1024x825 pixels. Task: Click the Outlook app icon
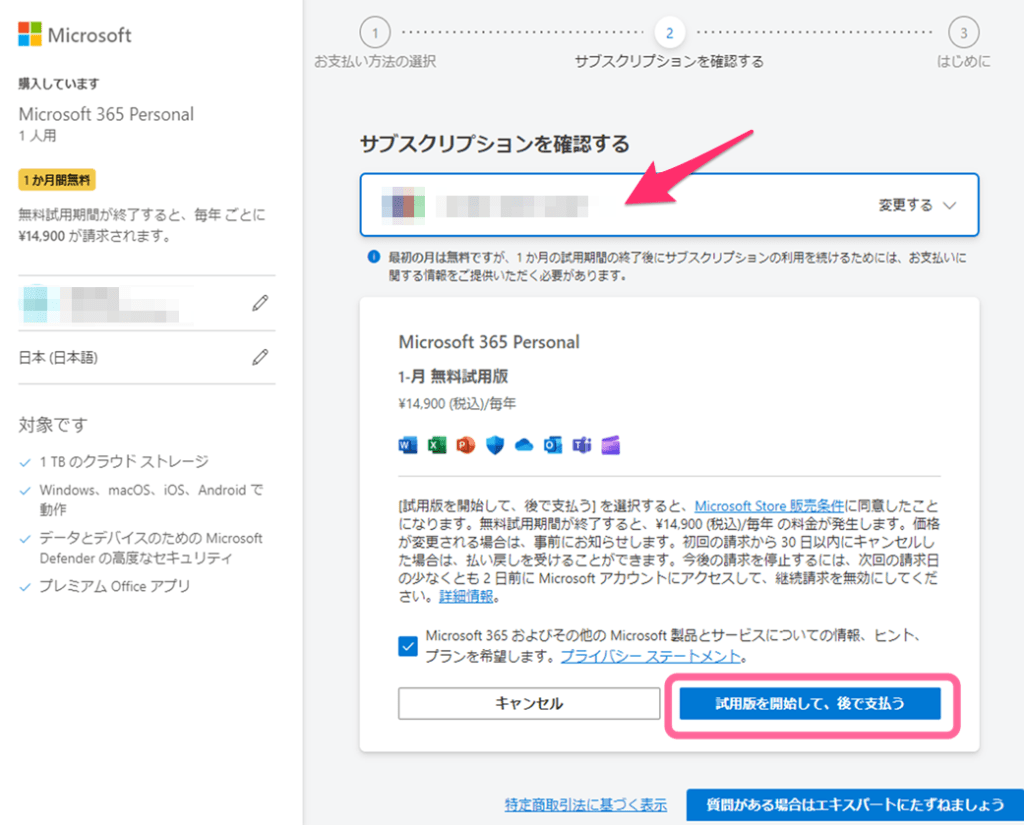(552, 445)
